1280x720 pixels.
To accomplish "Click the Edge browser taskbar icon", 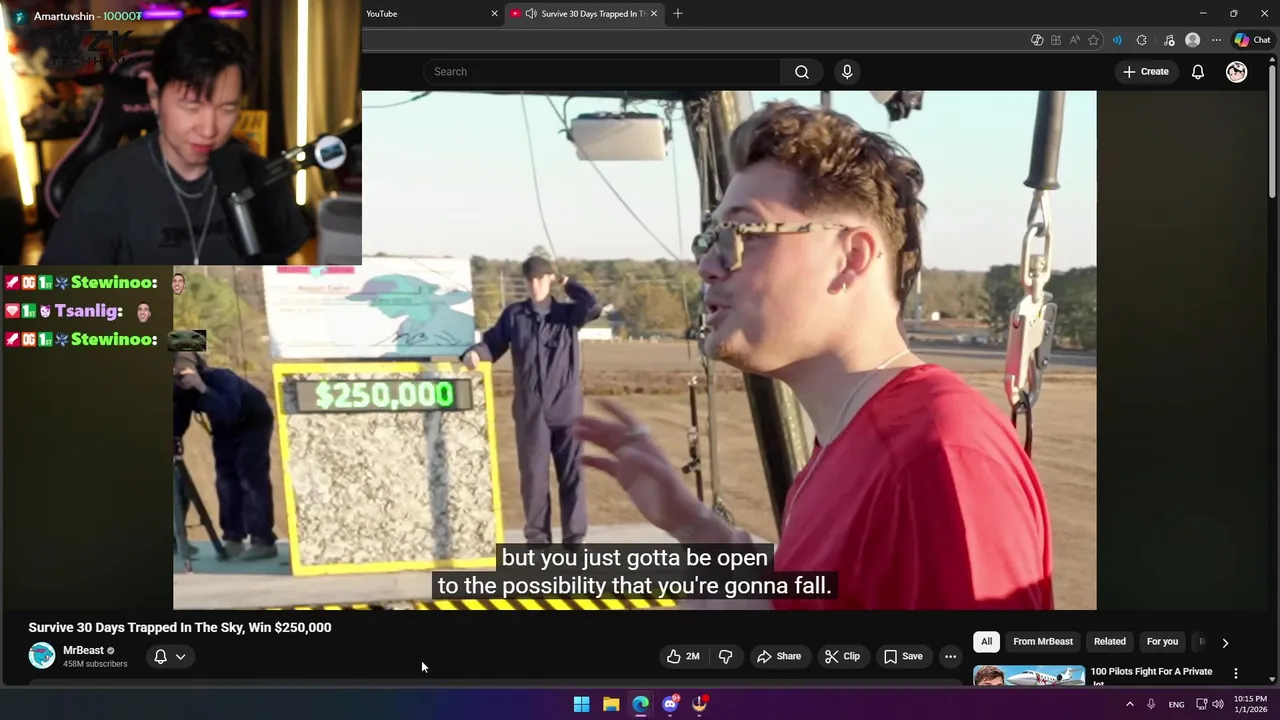I will click(640, 704).
